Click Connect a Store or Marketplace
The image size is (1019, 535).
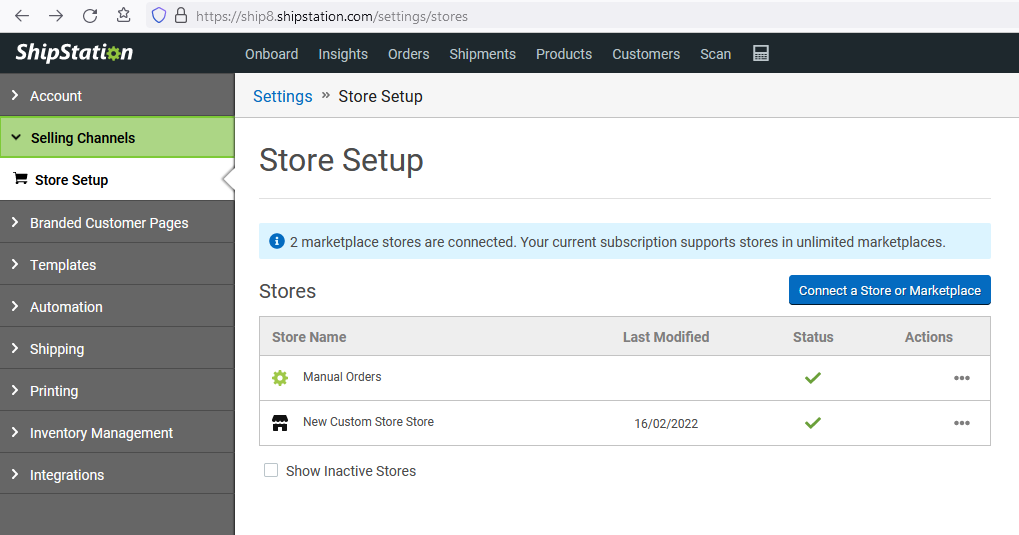tap(889, 291)
